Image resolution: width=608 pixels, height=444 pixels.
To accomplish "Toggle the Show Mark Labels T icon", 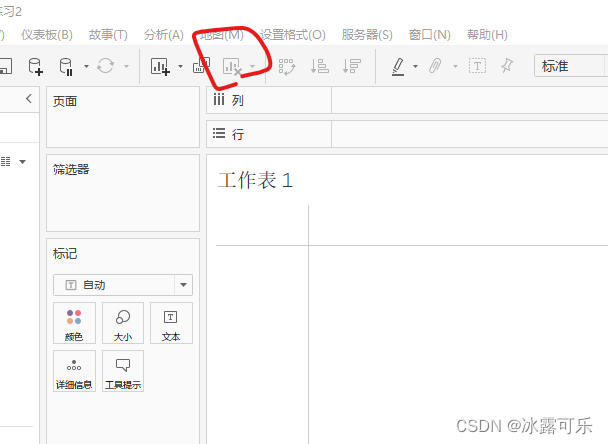I will (477, 66).
